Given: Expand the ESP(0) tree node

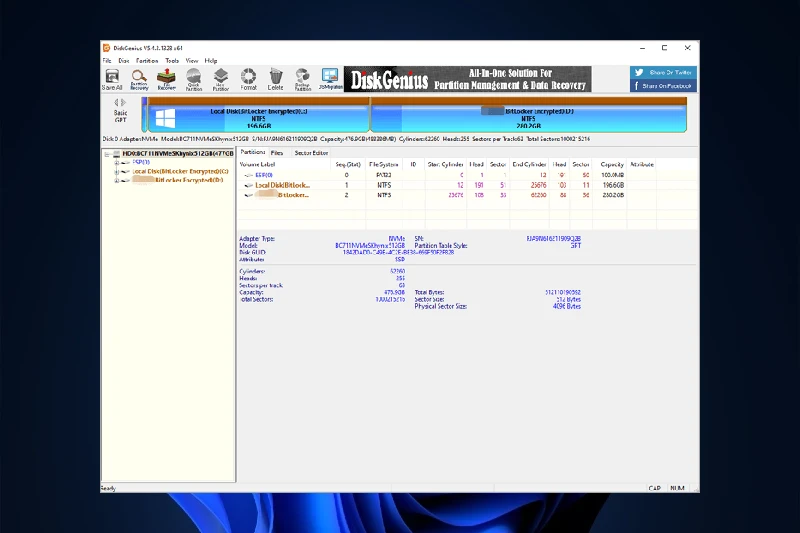Looking at the screenshot, I should 116,162.
